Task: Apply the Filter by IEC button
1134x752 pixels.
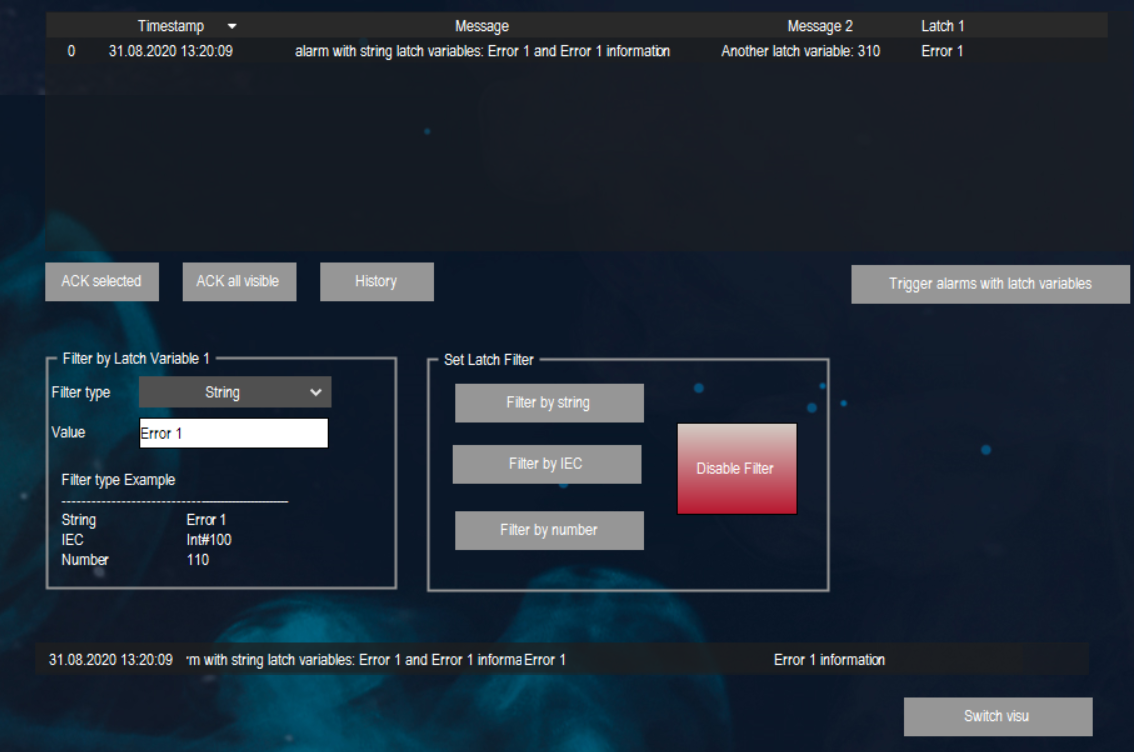Action: coord(546,464)
